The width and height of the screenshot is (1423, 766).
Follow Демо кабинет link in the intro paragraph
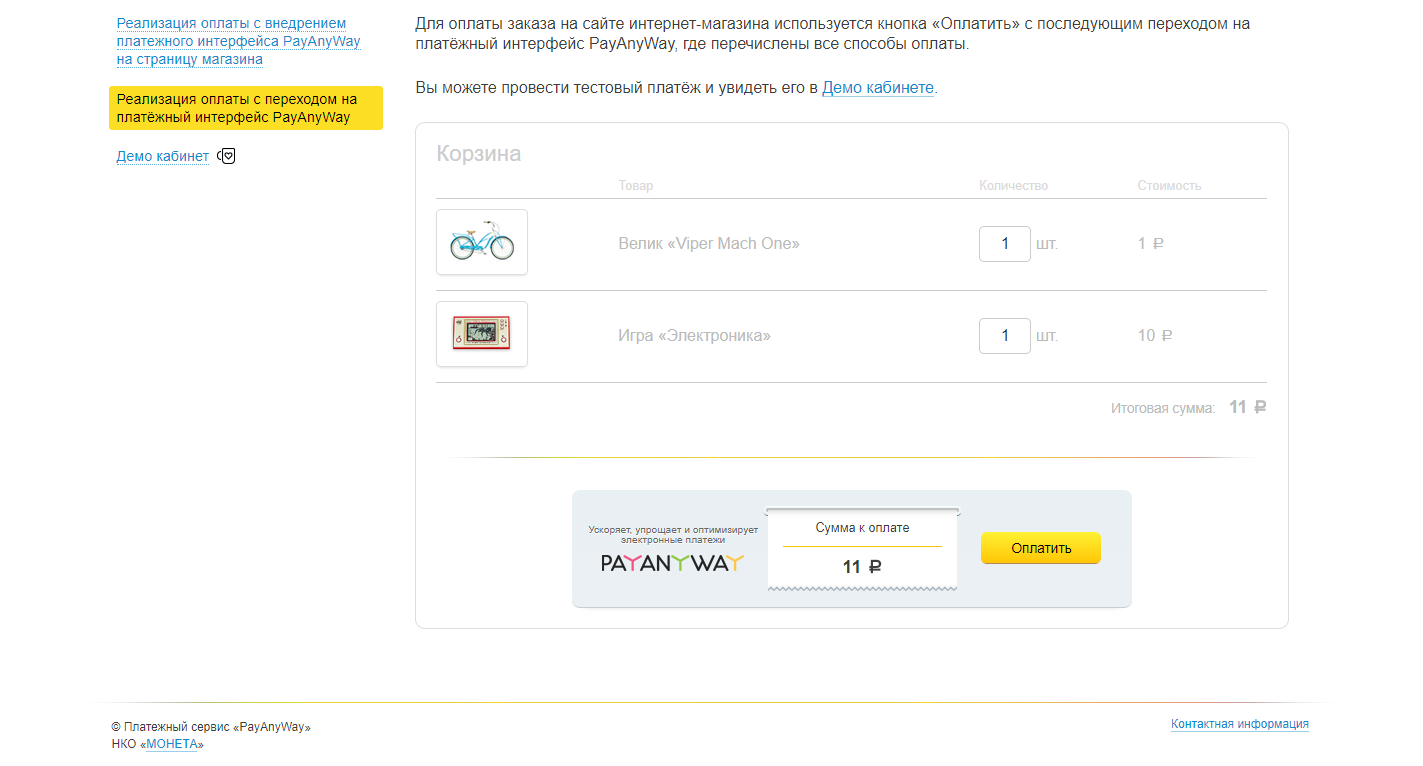(x=878, y=88)
